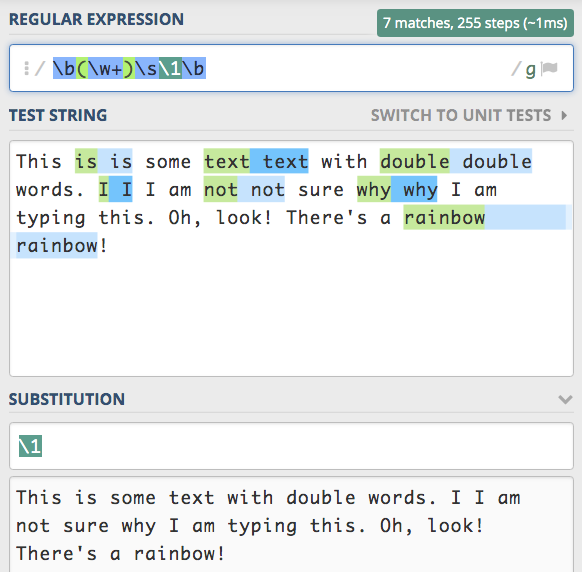Screen dimensions: 582x572
Task: Select the \1 backreference token in the regex
Action: 170,68
